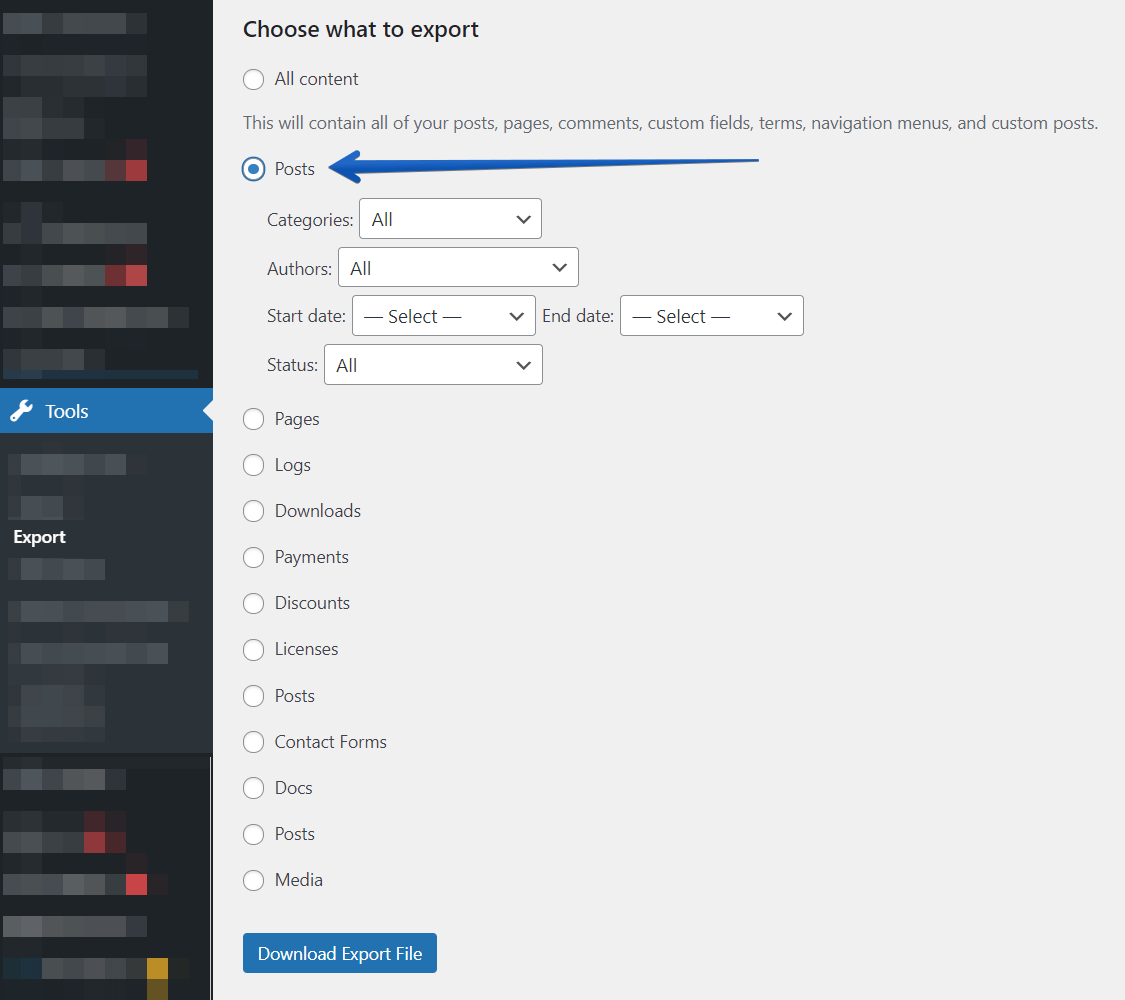This screenshot has width=1125, height=1000.
Task: Select the Discounts radio option
Action: point(253,603)
